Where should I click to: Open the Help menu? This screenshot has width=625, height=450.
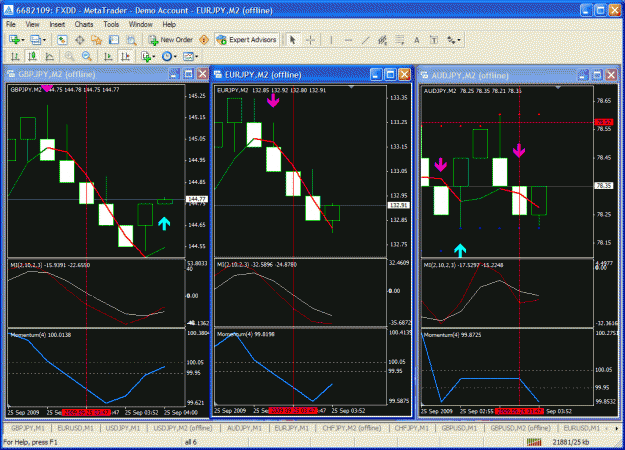coord(169,24)
